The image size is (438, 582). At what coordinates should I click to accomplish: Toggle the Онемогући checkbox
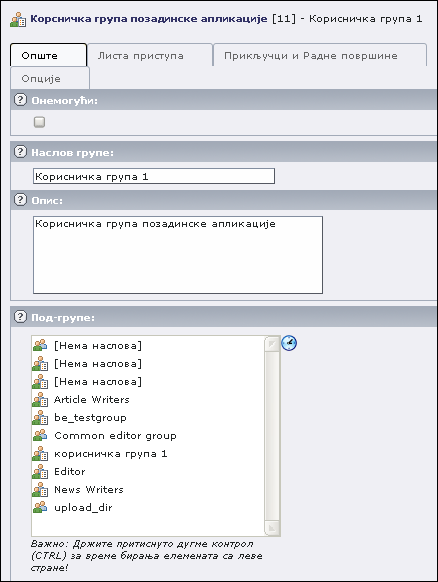pos(39,122)
